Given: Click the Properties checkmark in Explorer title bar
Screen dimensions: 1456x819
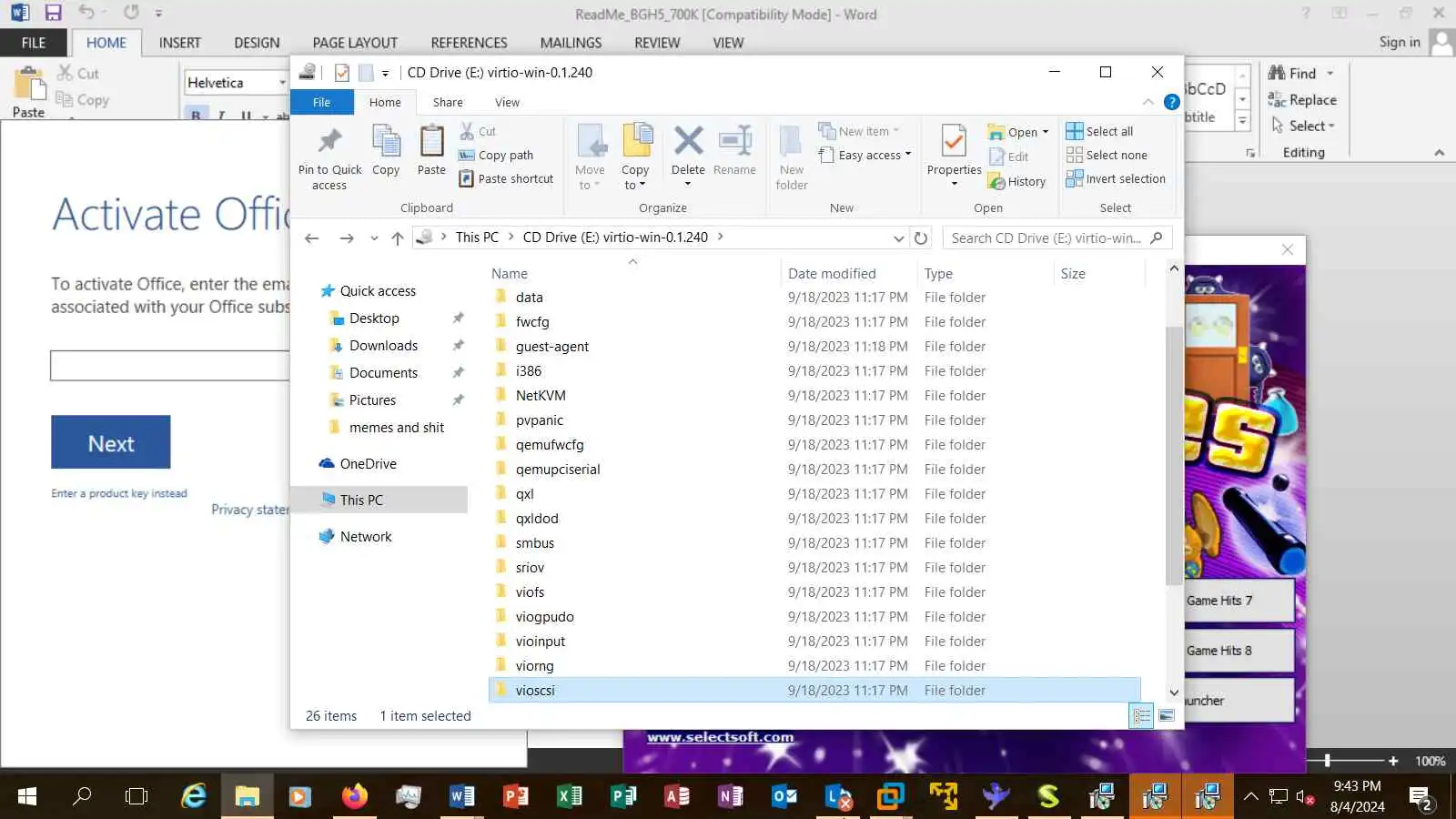Looking at the screenshot, I should click(341, 73).
